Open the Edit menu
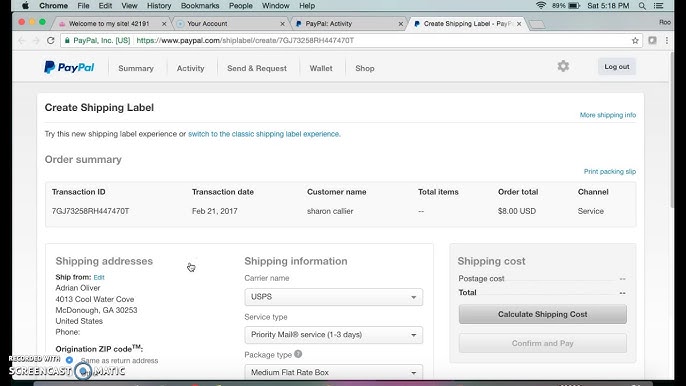 click(105, 6)
